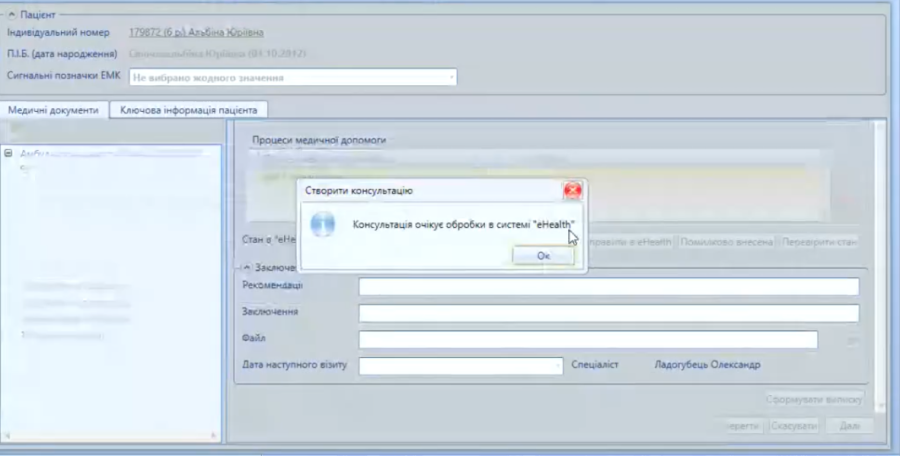
Task: Click right arrow of tree horizontal scrollbar
Action: (214, 436)
